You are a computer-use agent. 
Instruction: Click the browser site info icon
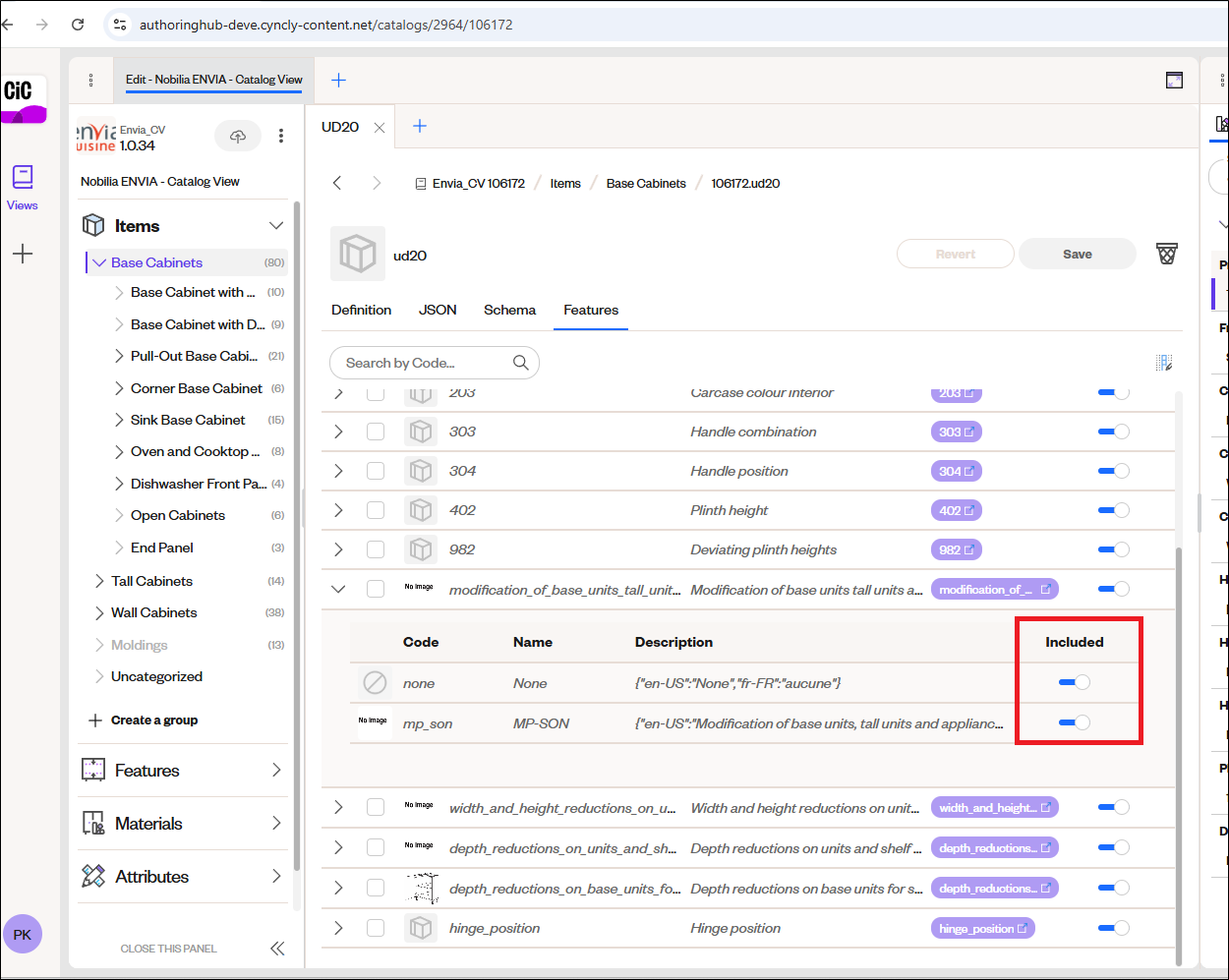pyautogui.click(x=120, y=25)
